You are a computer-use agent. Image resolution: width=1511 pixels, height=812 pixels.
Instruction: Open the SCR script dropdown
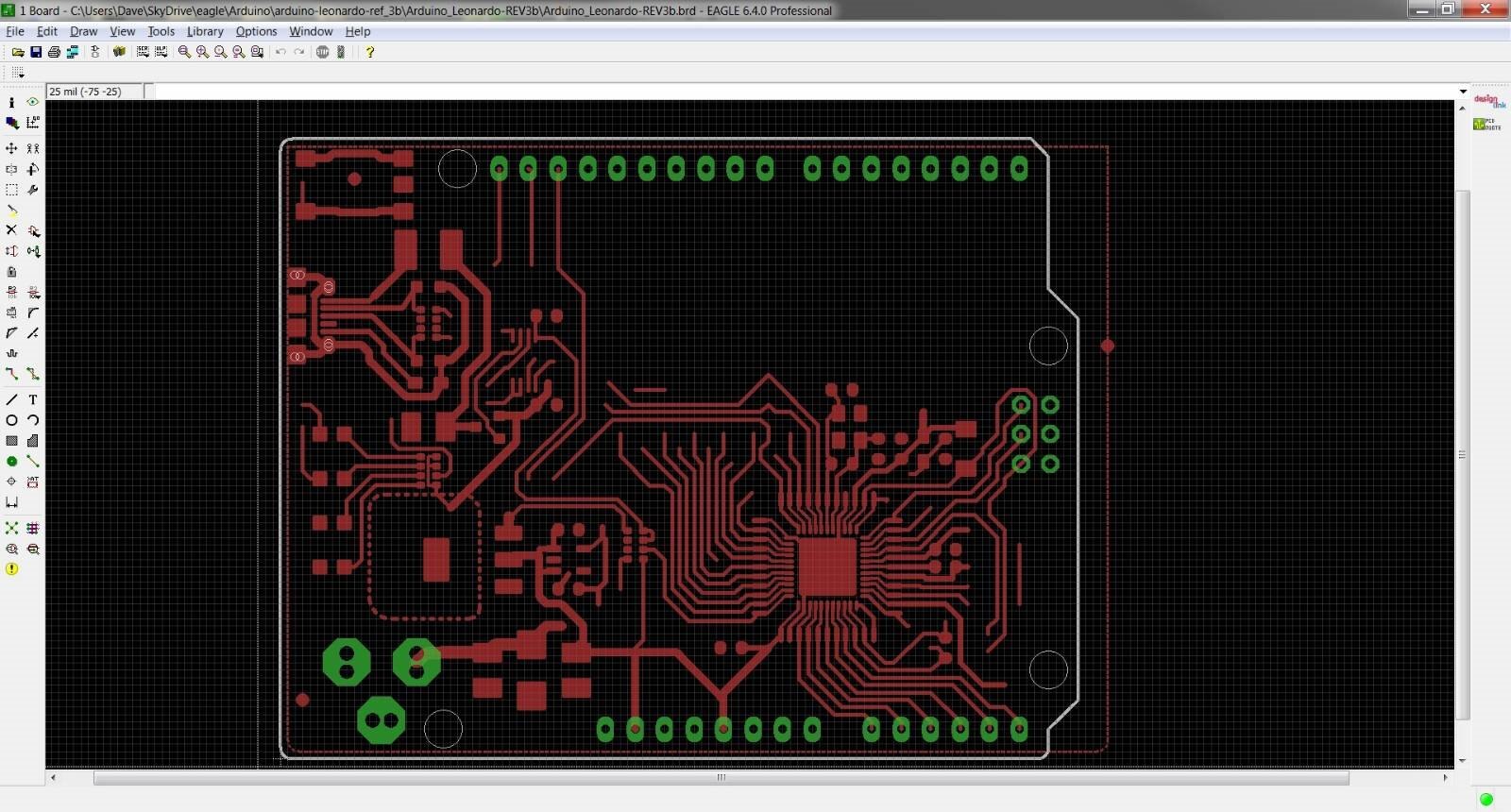tap(143, 52)
